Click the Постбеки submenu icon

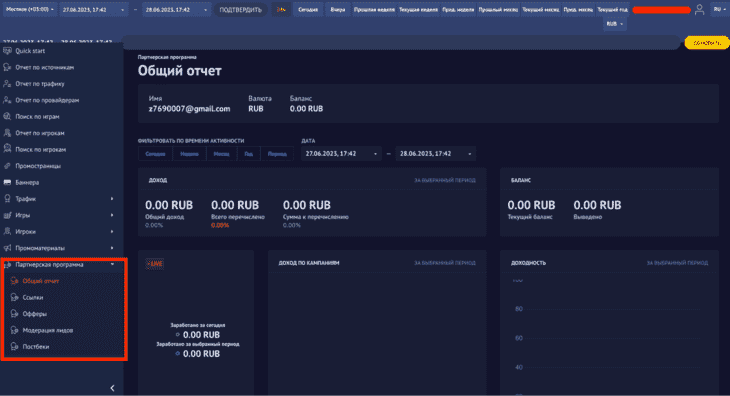tap(14, 347)
